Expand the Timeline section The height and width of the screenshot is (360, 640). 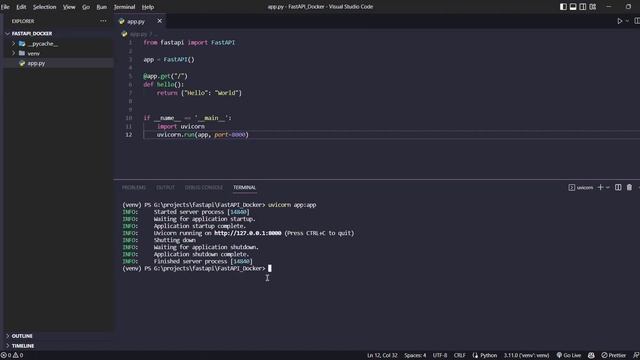tap(23, 346)
